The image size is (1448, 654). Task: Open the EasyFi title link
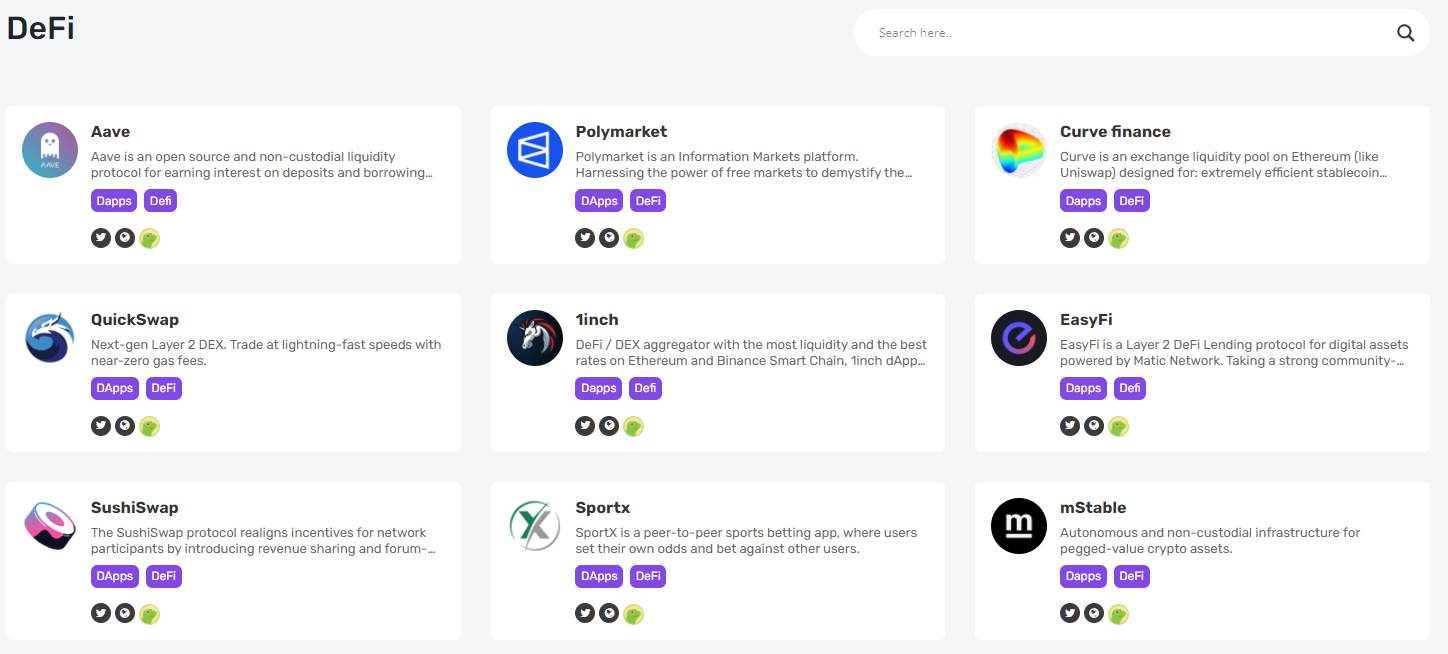[1086, 320]
